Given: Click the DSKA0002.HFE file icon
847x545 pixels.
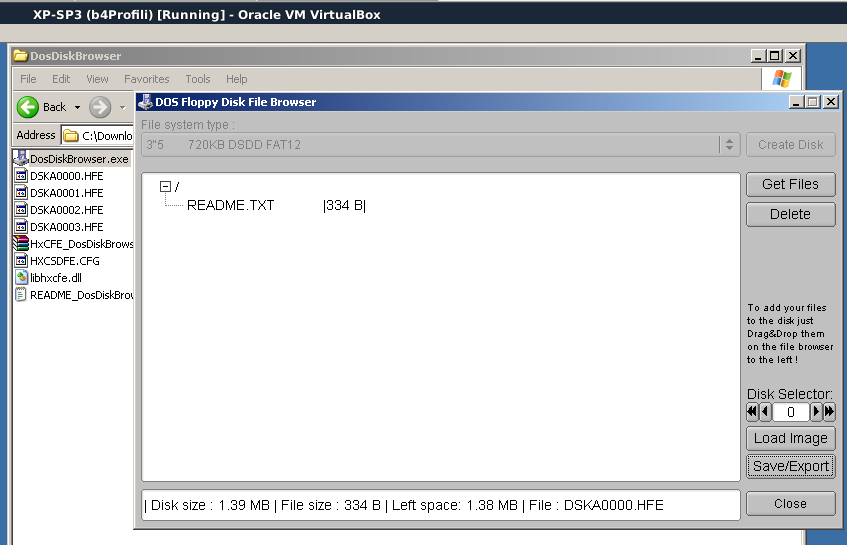Looking at the screenshot, I should [21, 210].
